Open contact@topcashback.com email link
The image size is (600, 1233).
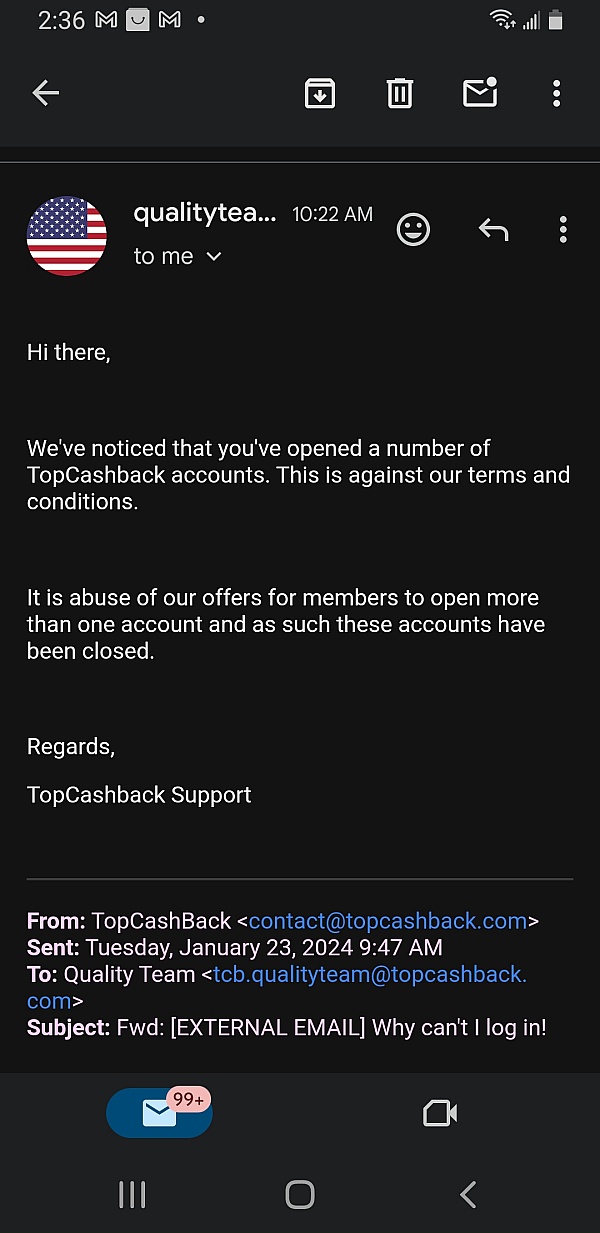387,921
